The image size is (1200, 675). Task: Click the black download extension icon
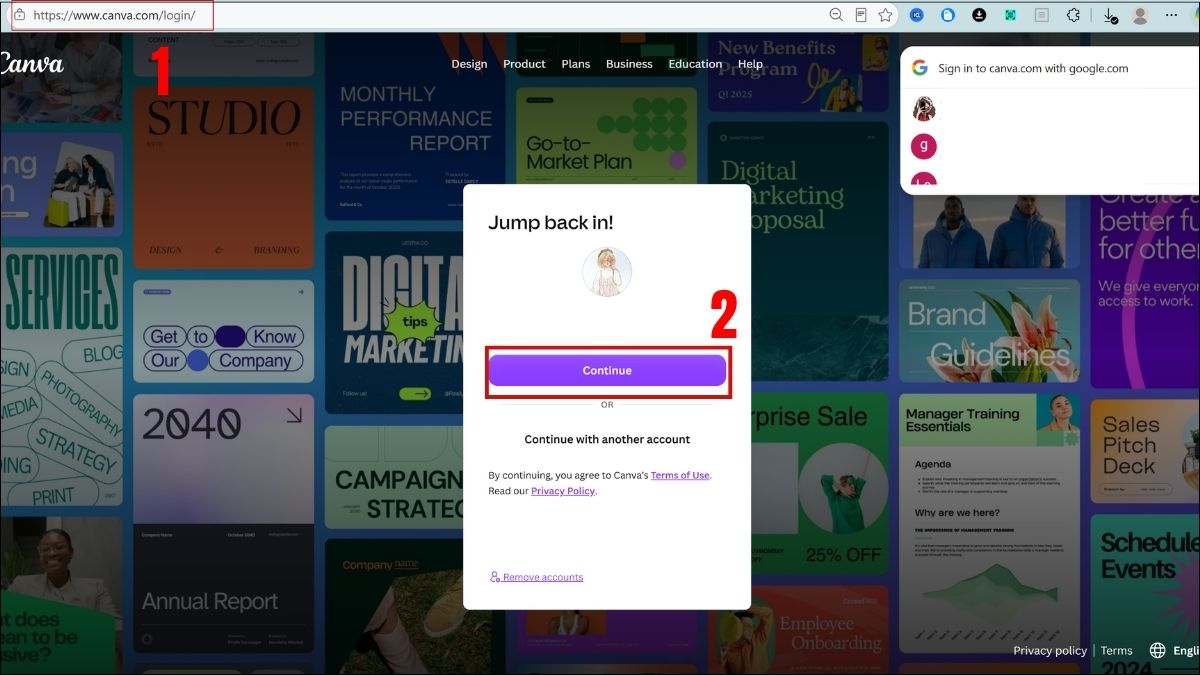pos(979,15)
